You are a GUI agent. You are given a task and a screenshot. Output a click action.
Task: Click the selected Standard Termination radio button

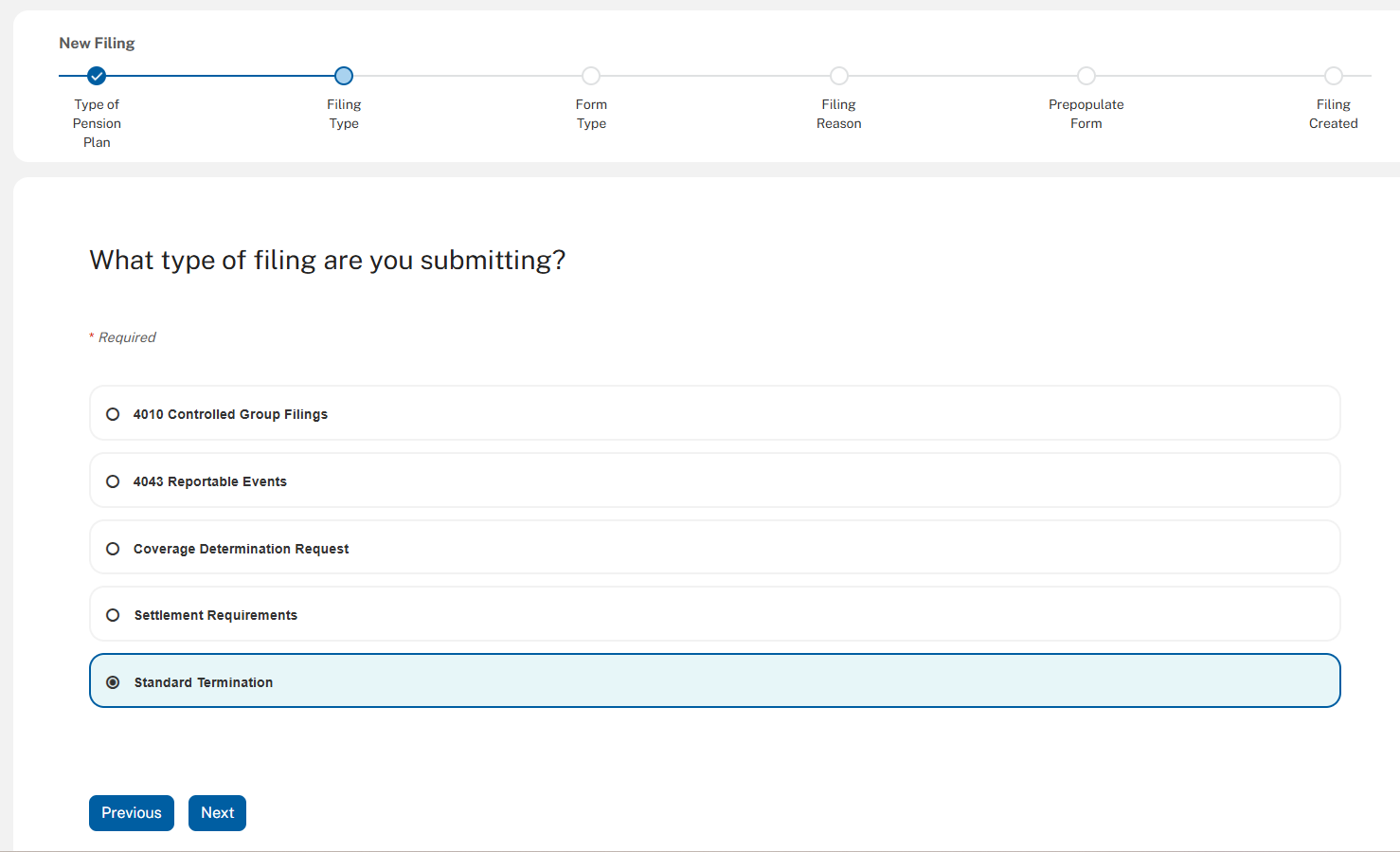tap(113, 682)
